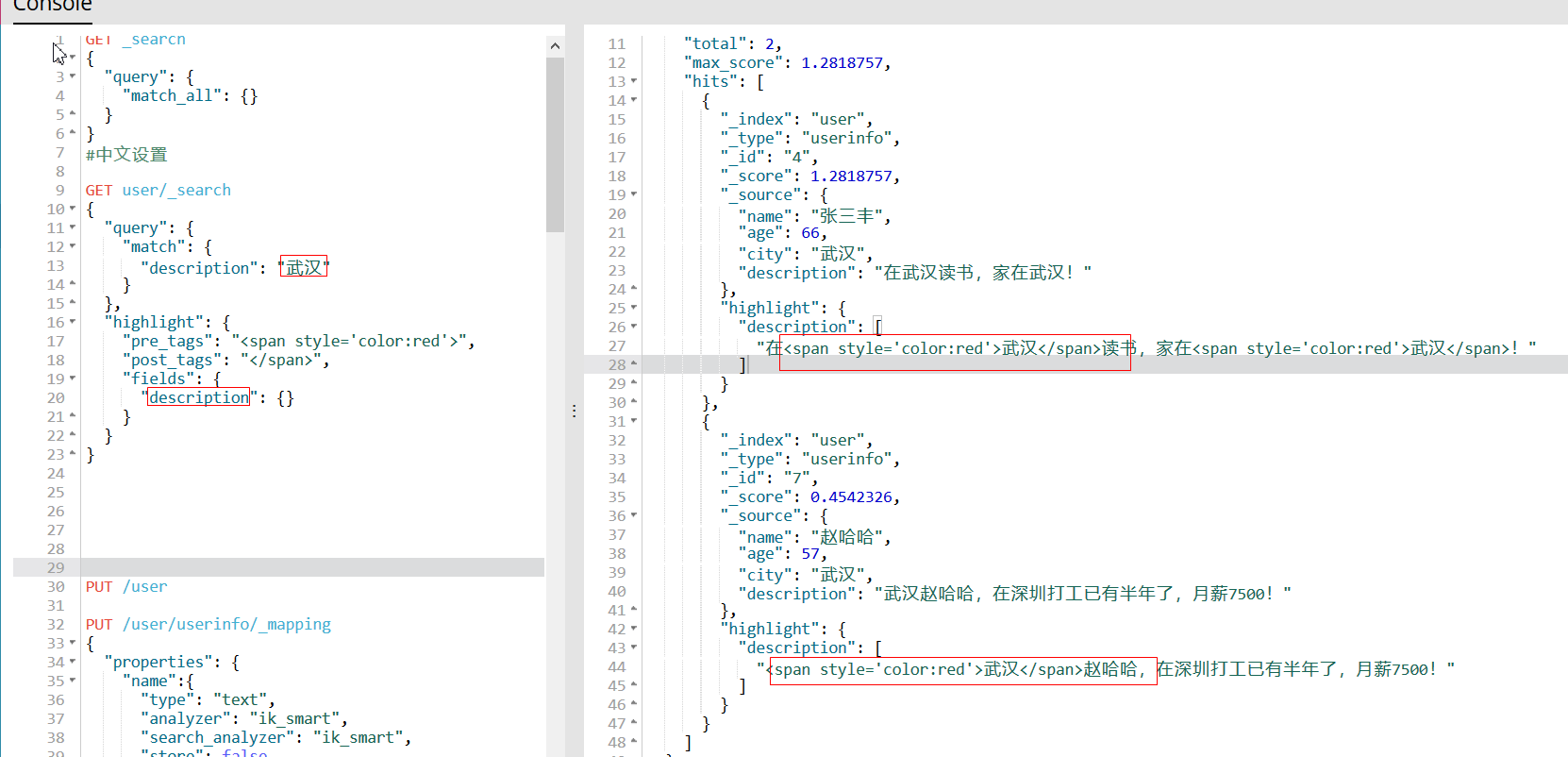The image size is (1568, 757).
Task: Grab the three-dot pane divider handle
Action: pyautogui.click(x=574, y=411)
